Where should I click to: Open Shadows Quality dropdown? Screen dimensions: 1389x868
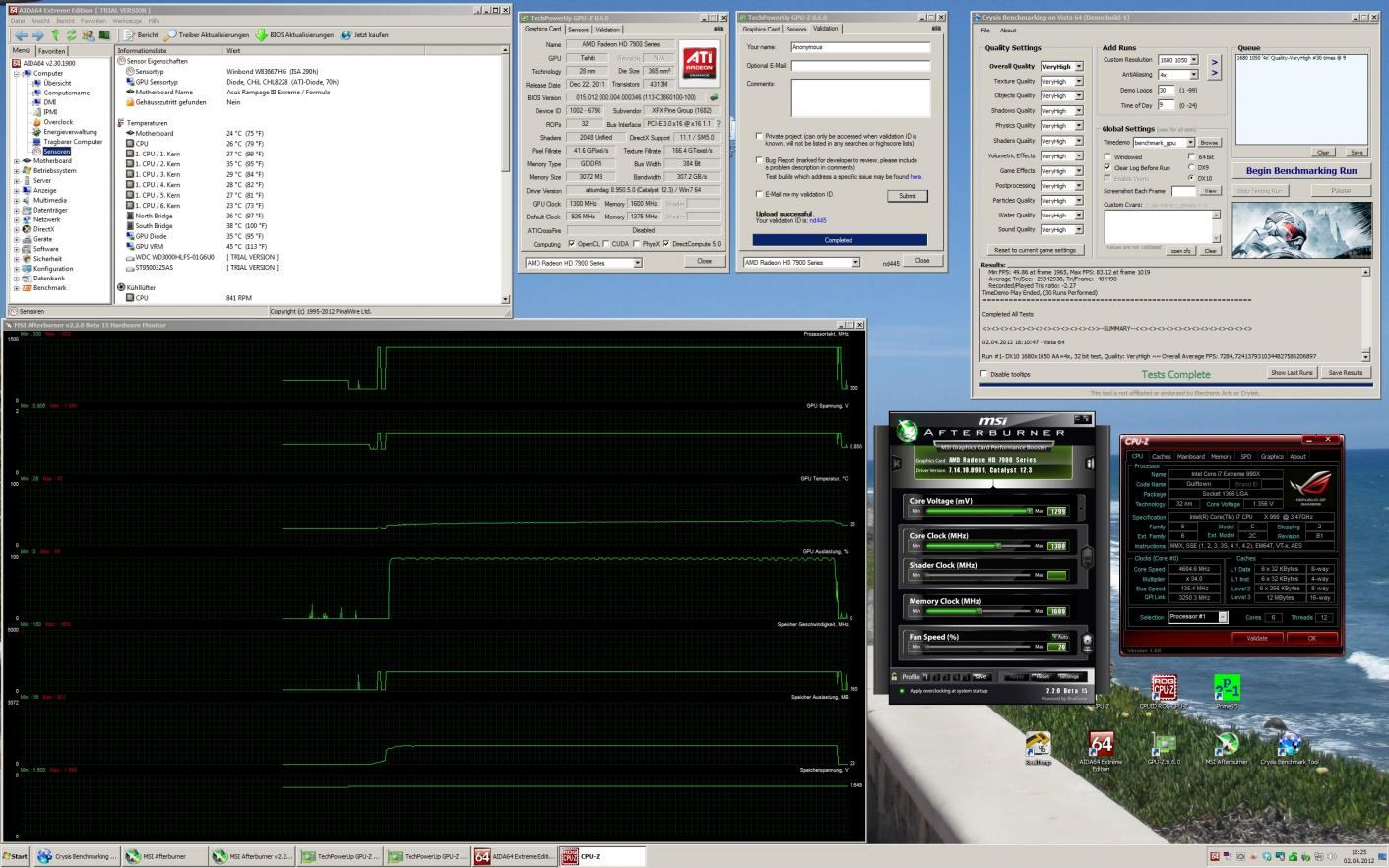click(1078, 111)
